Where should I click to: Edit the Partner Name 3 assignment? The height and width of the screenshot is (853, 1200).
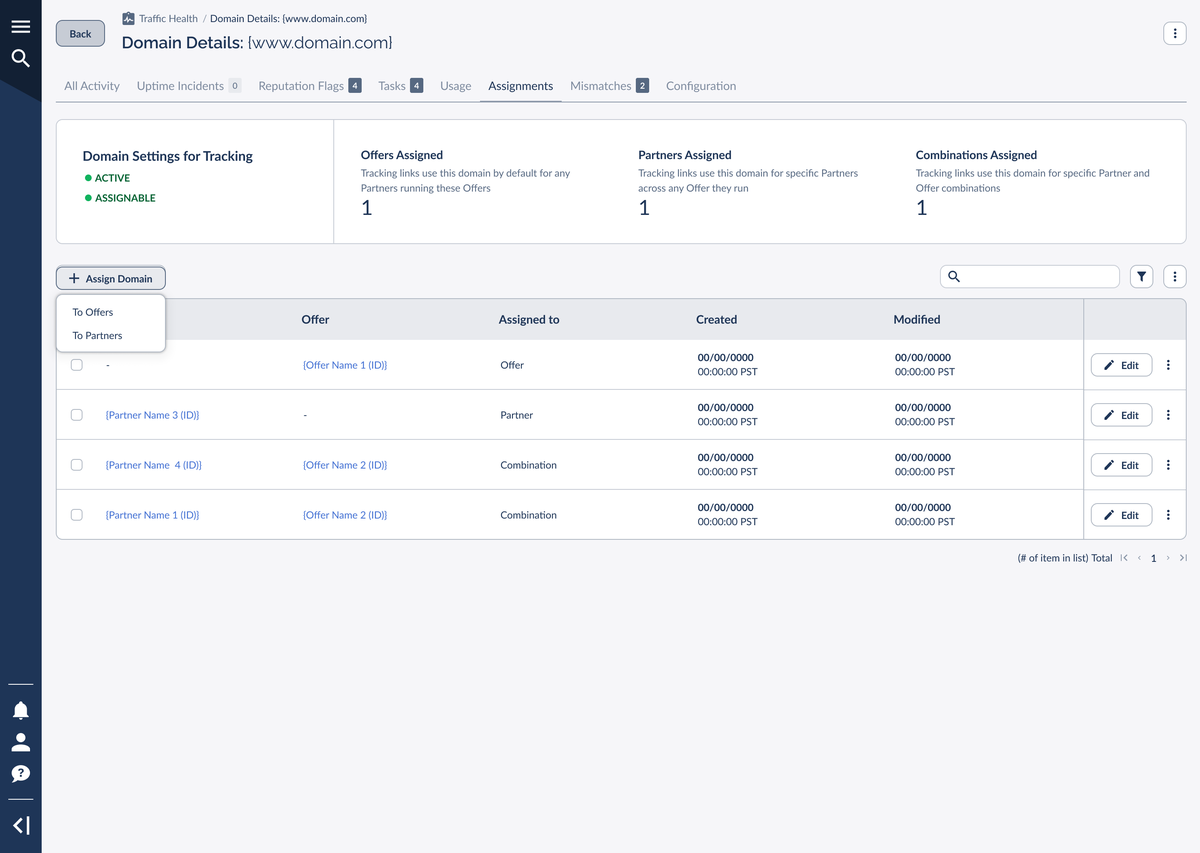[x=1121, y=415]
